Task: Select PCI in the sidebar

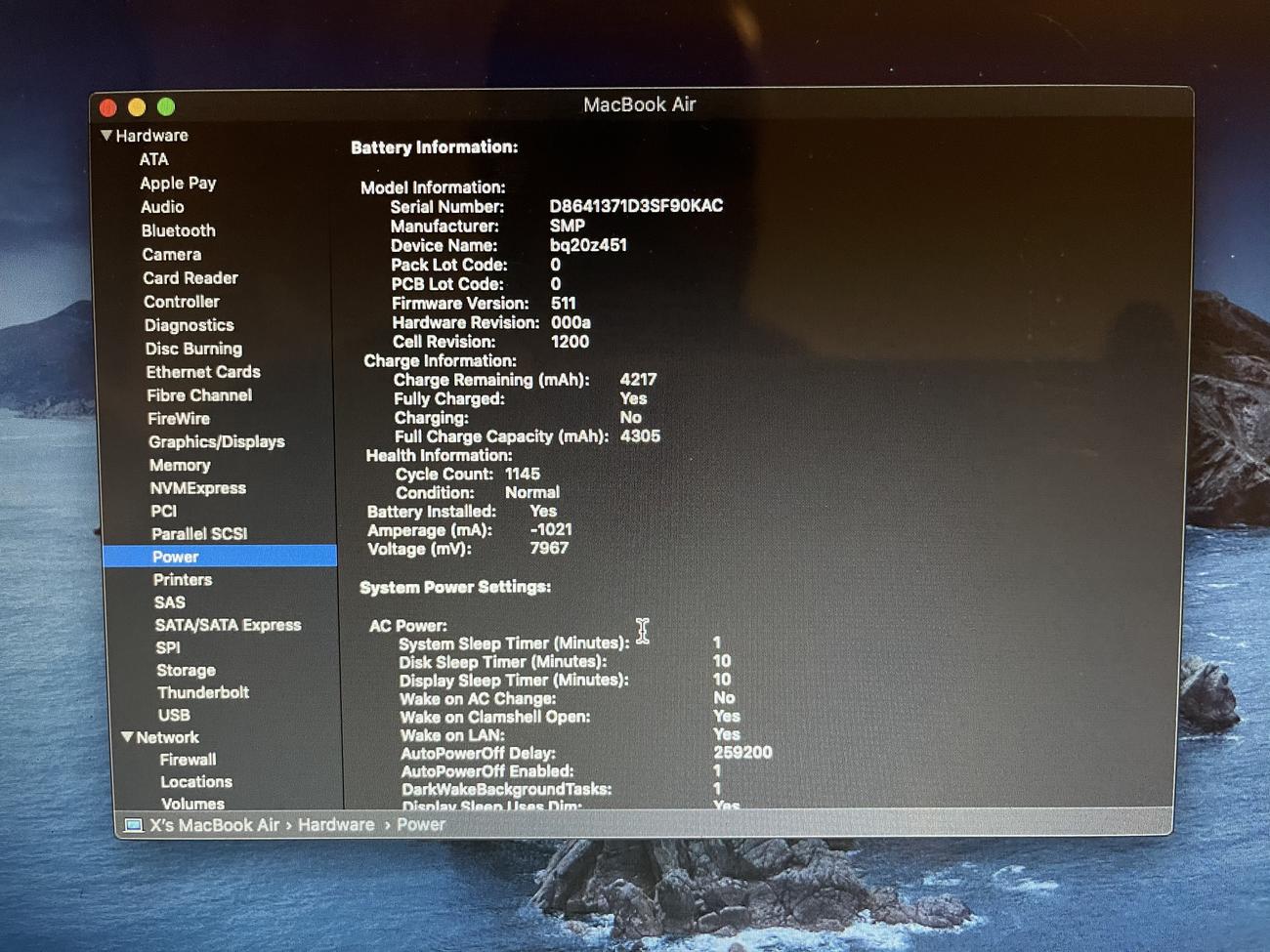Action: 164,511
